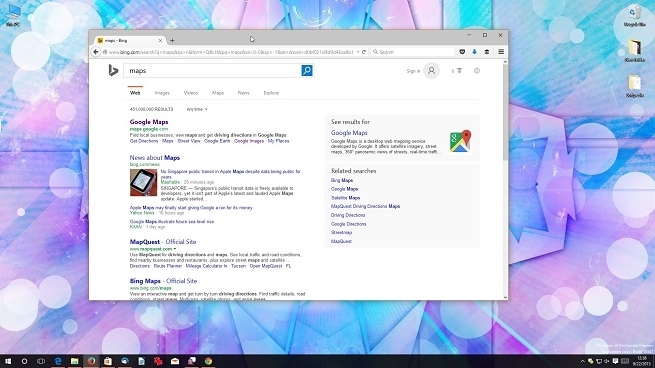Open the Google Maps result title
Viewport: 655px width, 368px height.
pyautogui.click(x=149, y=122)
